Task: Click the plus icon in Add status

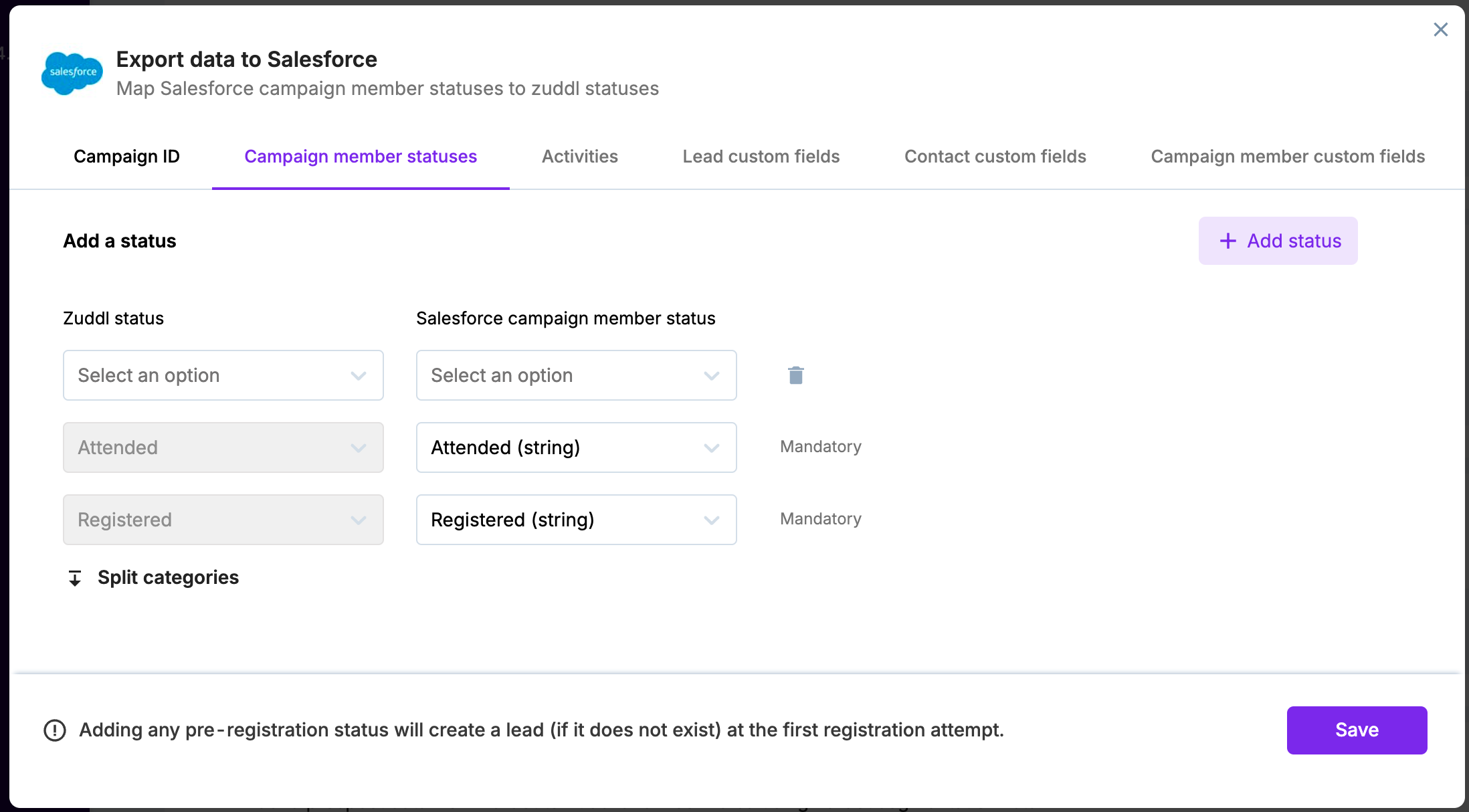Action: pos(1228,241)
